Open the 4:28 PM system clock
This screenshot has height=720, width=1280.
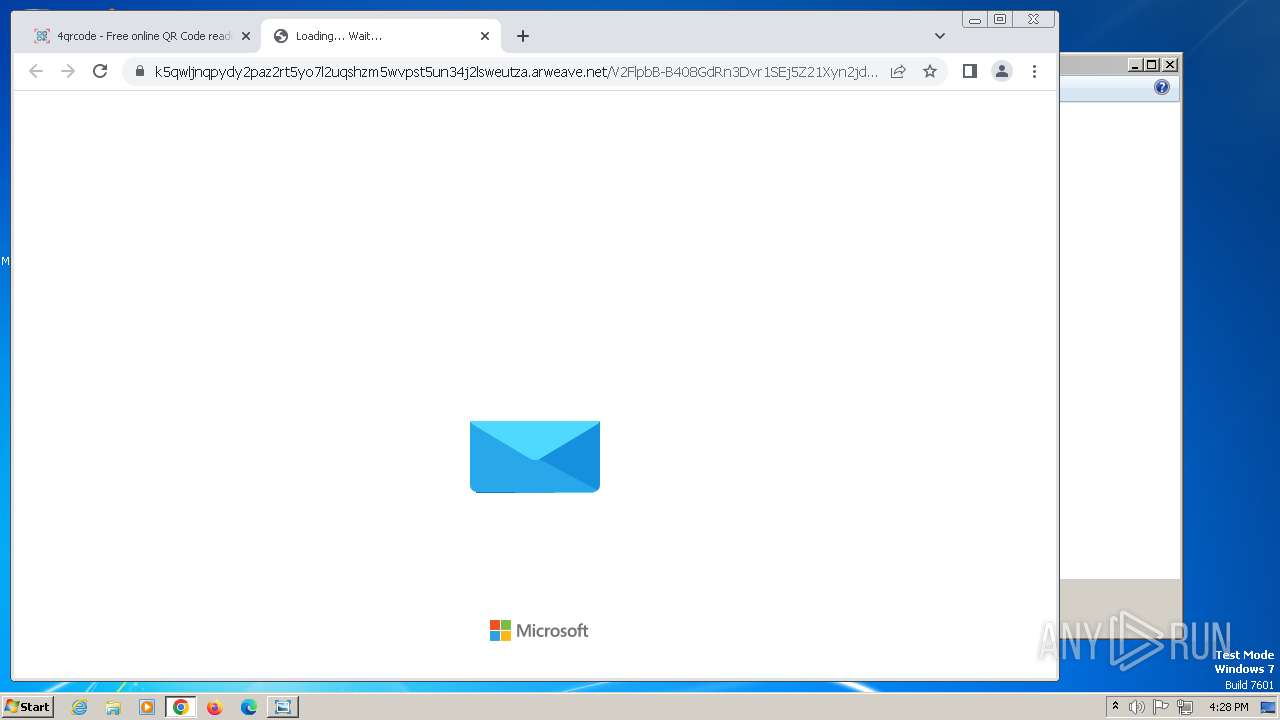1228,707
